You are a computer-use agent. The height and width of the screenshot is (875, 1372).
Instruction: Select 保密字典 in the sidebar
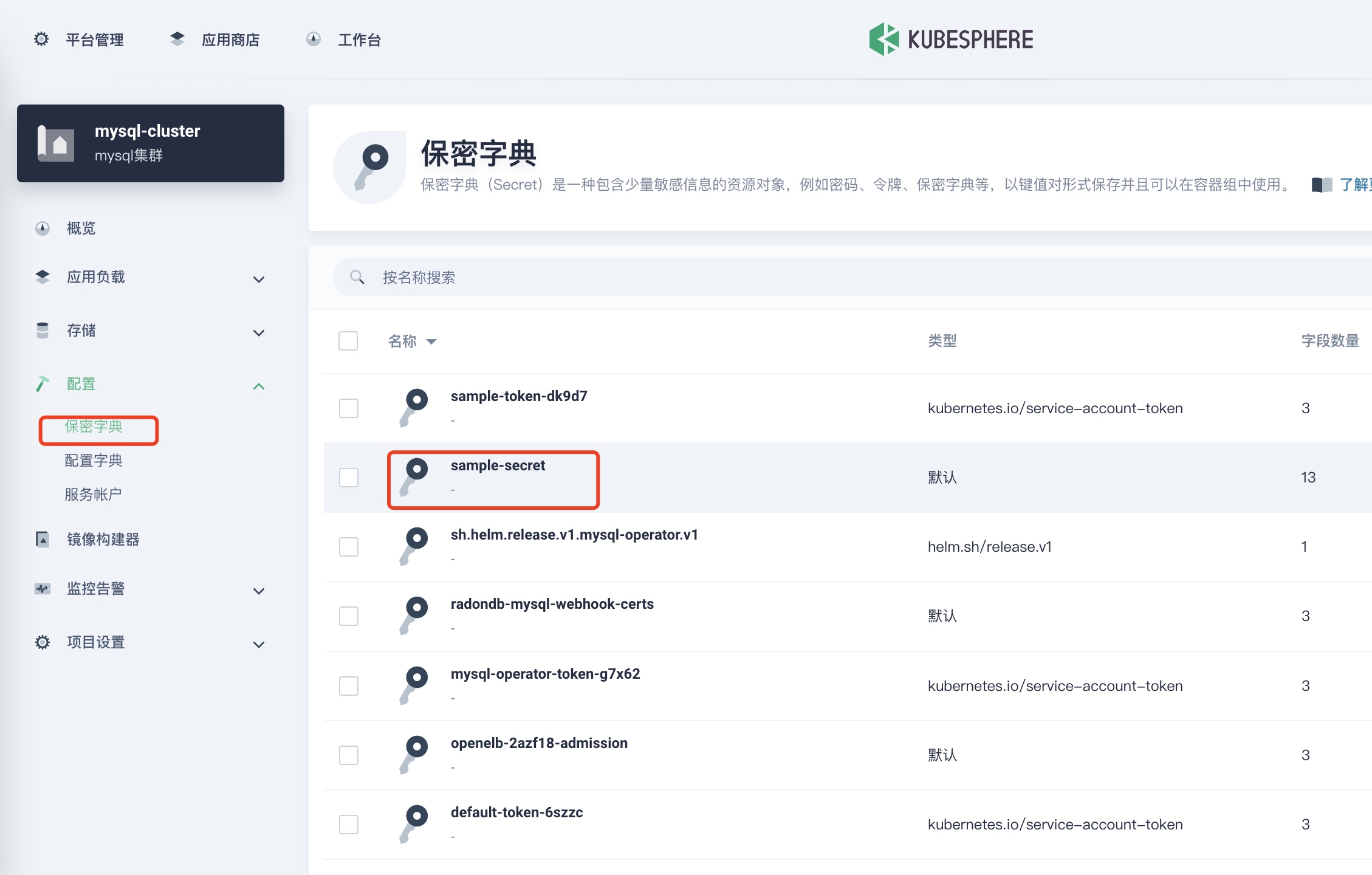[94, 427]
